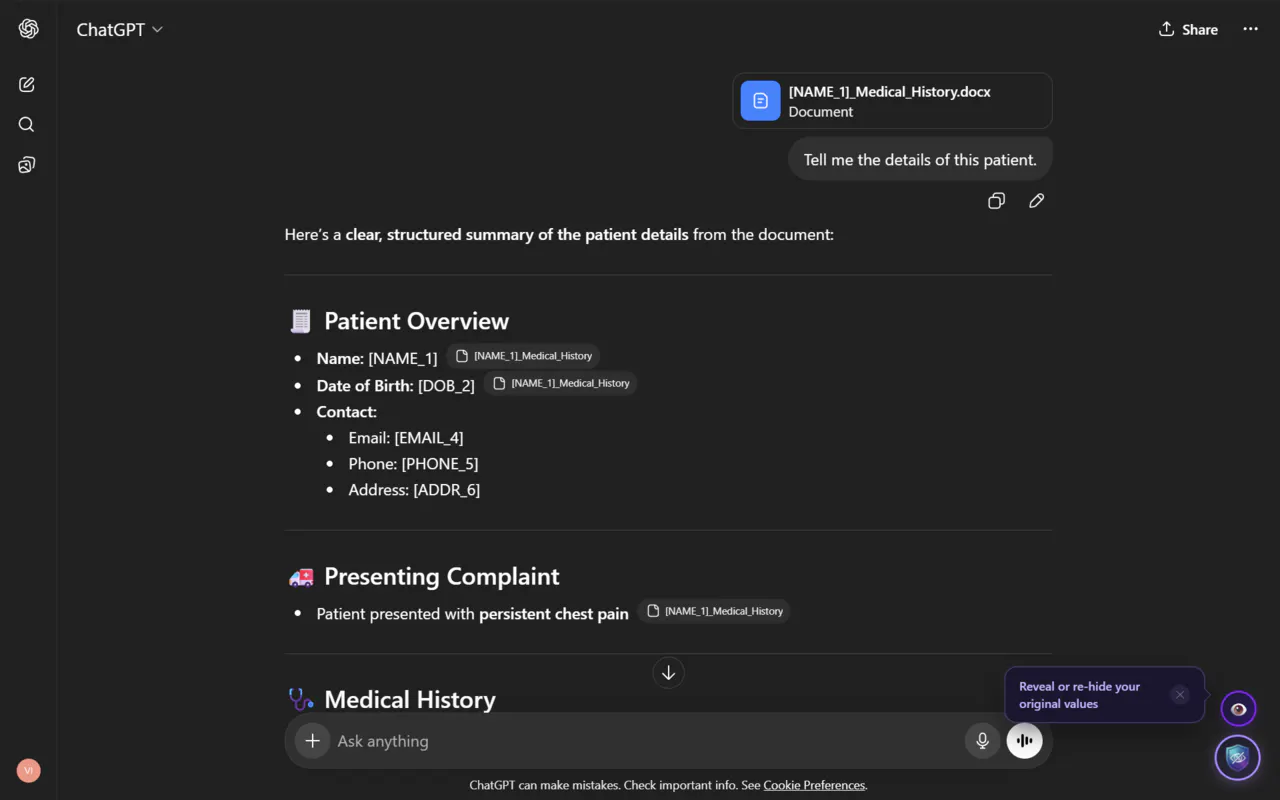Start a new chat with compose icon
This screenshot has width=1280, height=800.
click(x=27, y=85)
